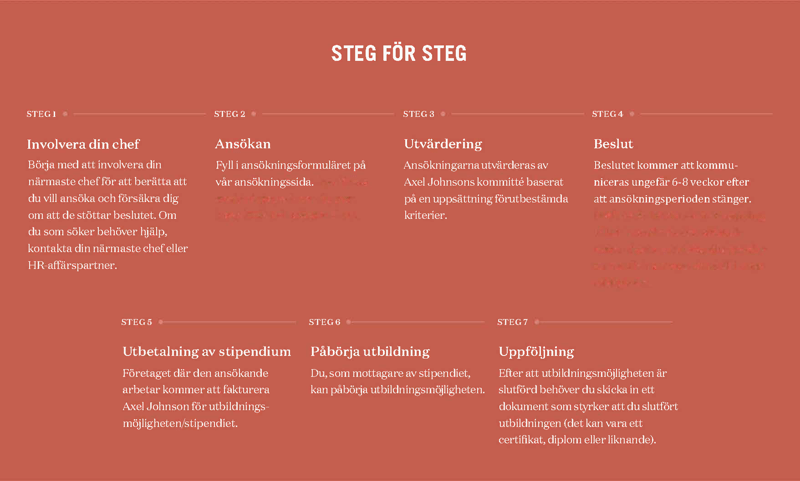The image size is (800, 481).
Task: Click the blurred paragraph under Beslut
Action: coord(680,249)
